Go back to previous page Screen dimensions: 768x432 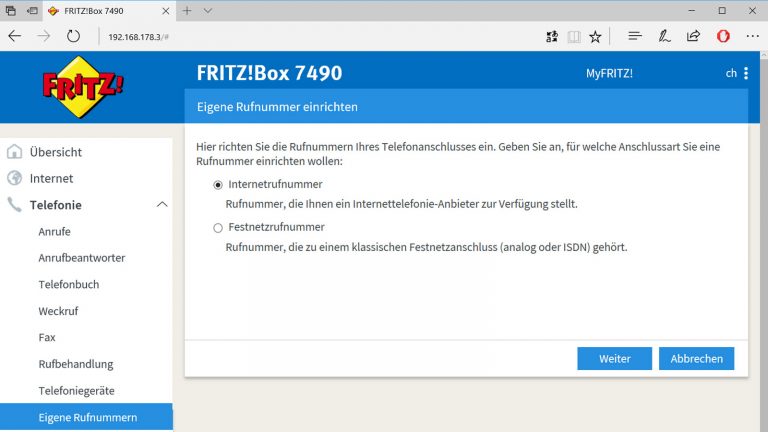click(15, 36)
